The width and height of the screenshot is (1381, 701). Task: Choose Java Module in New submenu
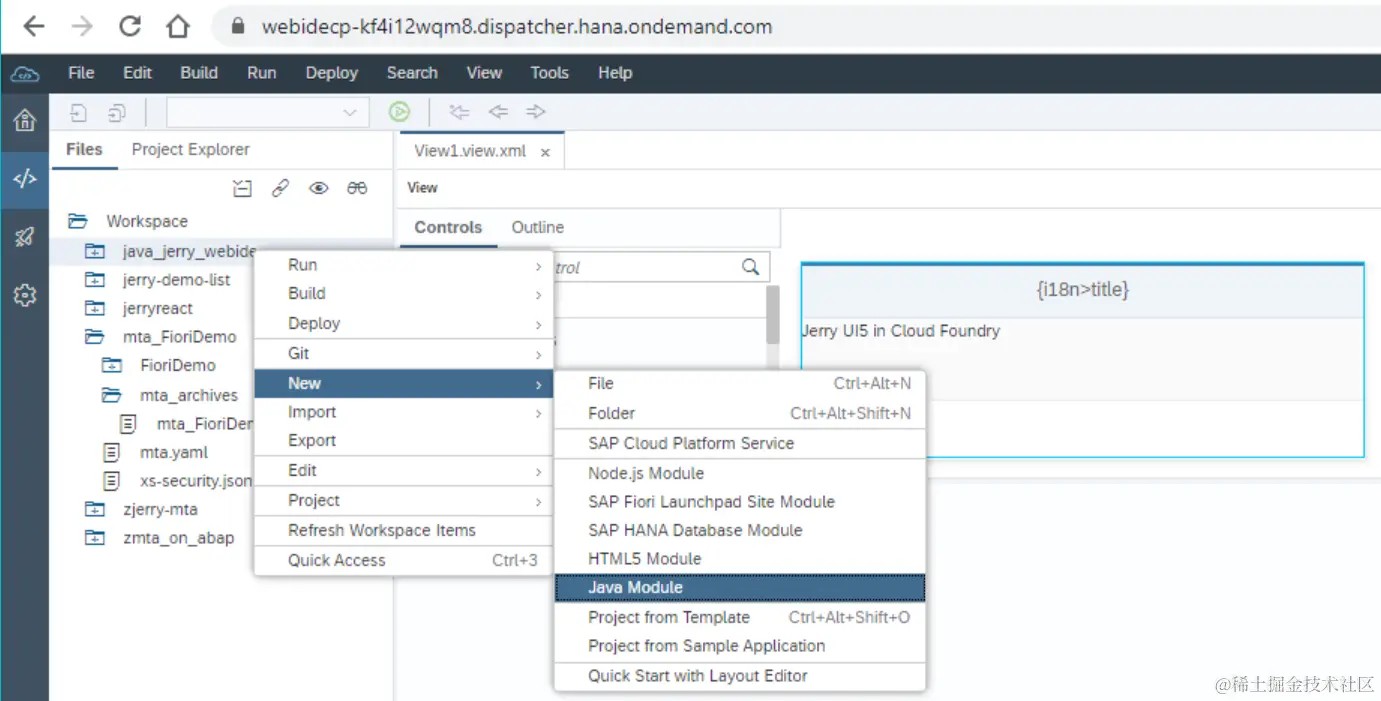[x=740, y=588]
